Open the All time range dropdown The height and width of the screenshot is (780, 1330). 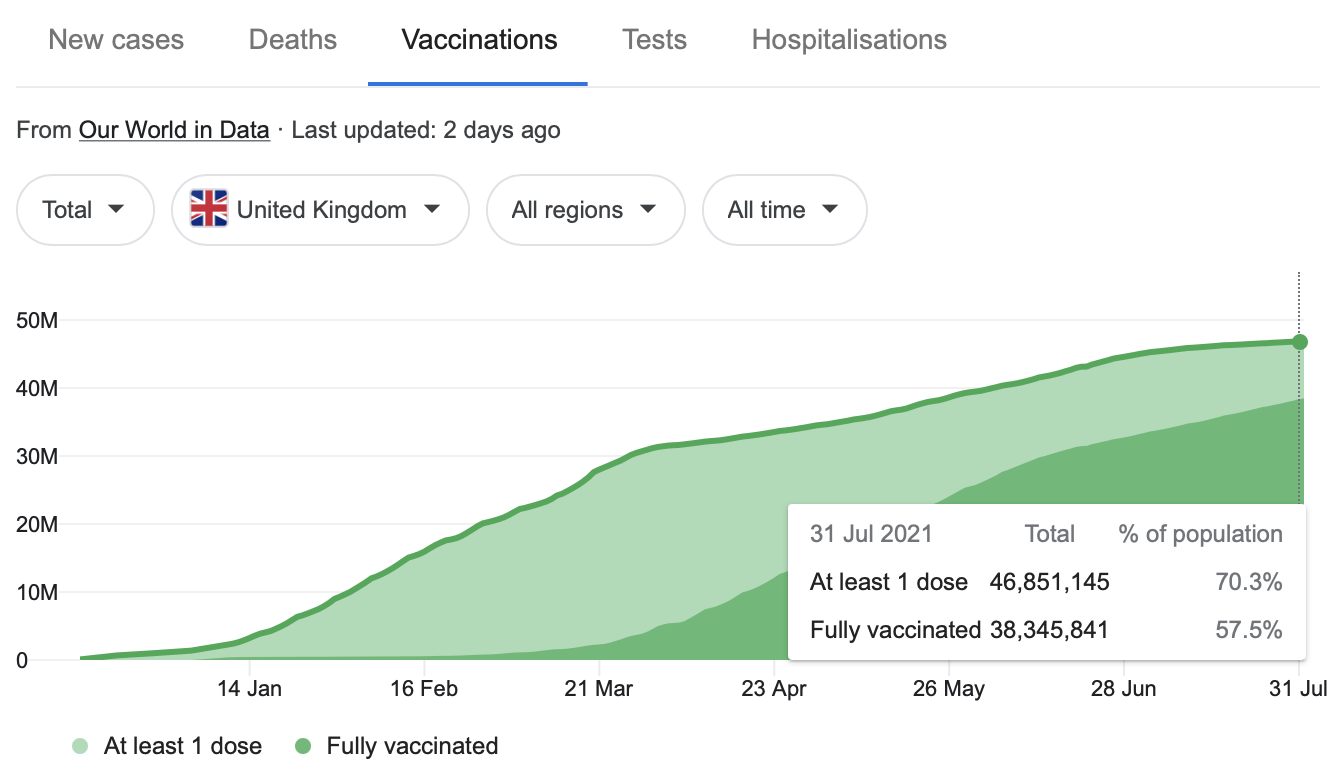784,210
